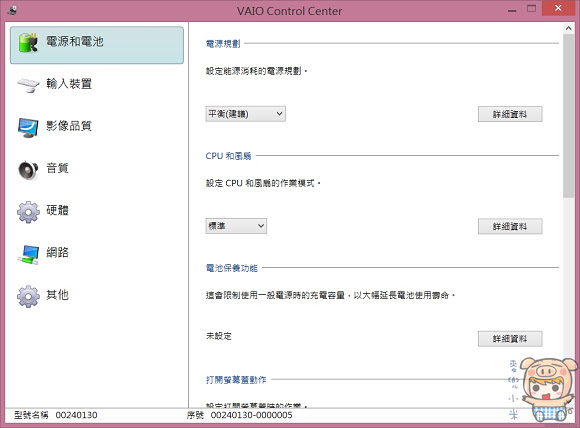This screenshot has height=428, width=580.
Task: Click the VAIO Control Center title bar icon
Action: 12,10
